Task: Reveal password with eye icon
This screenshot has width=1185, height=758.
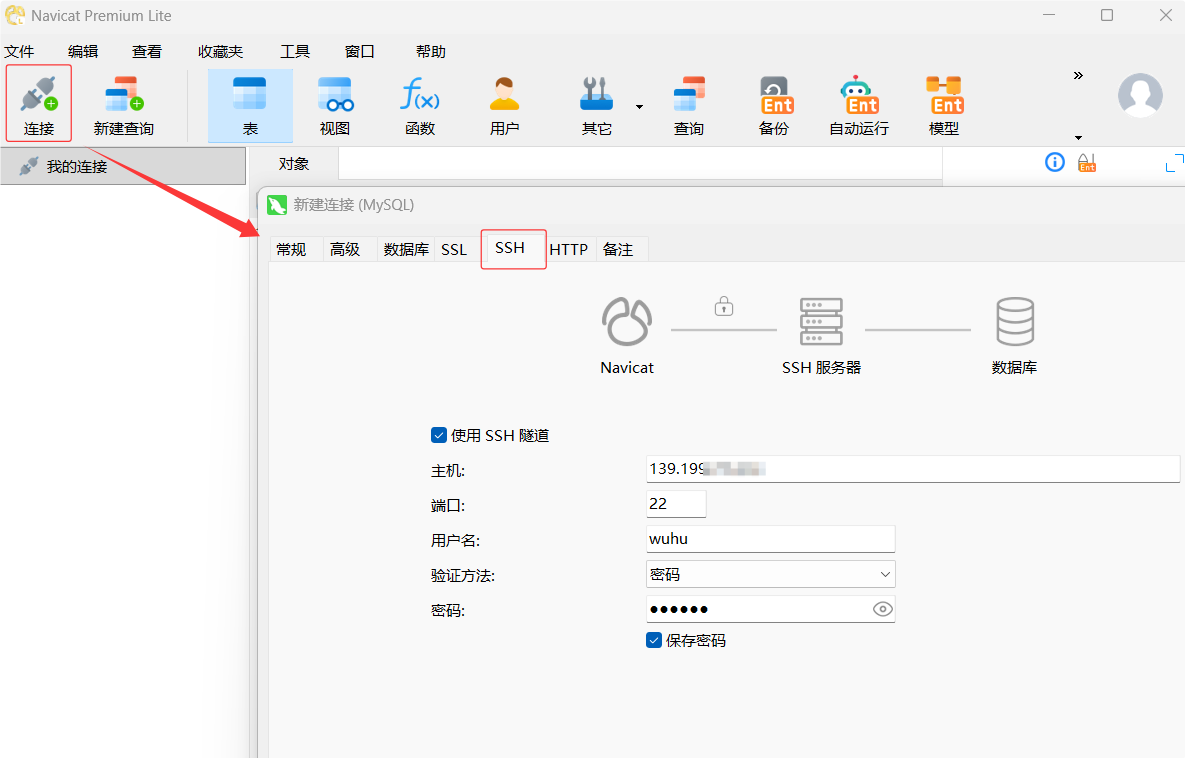Action: click(x=882, y=609)
